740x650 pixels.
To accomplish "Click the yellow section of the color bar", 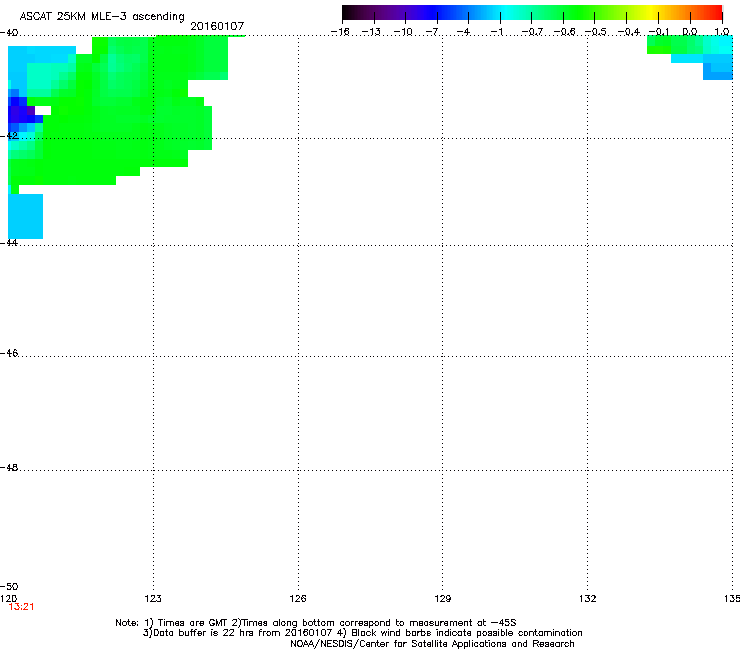I will coord(650,13).
